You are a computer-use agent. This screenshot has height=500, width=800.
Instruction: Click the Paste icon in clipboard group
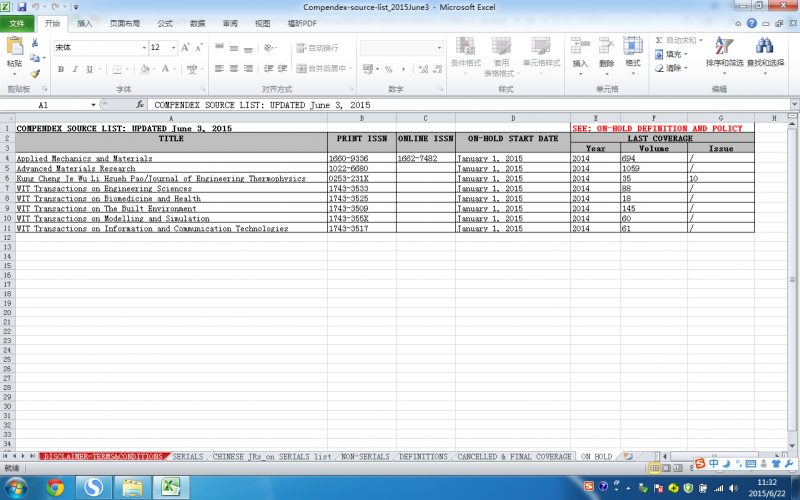click(14, 46)
